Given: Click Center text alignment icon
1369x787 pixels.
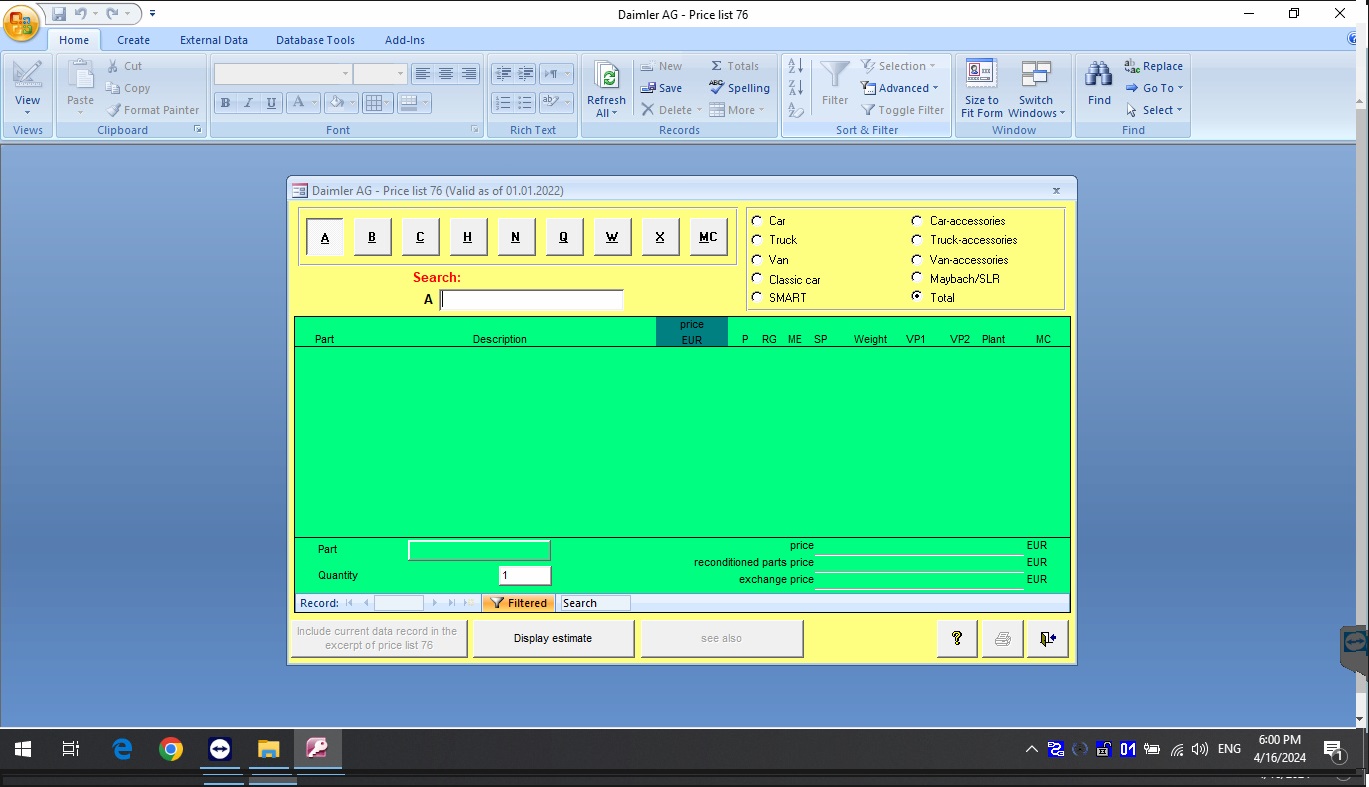Looking at the screenshot, I should [x=446, y=74].
